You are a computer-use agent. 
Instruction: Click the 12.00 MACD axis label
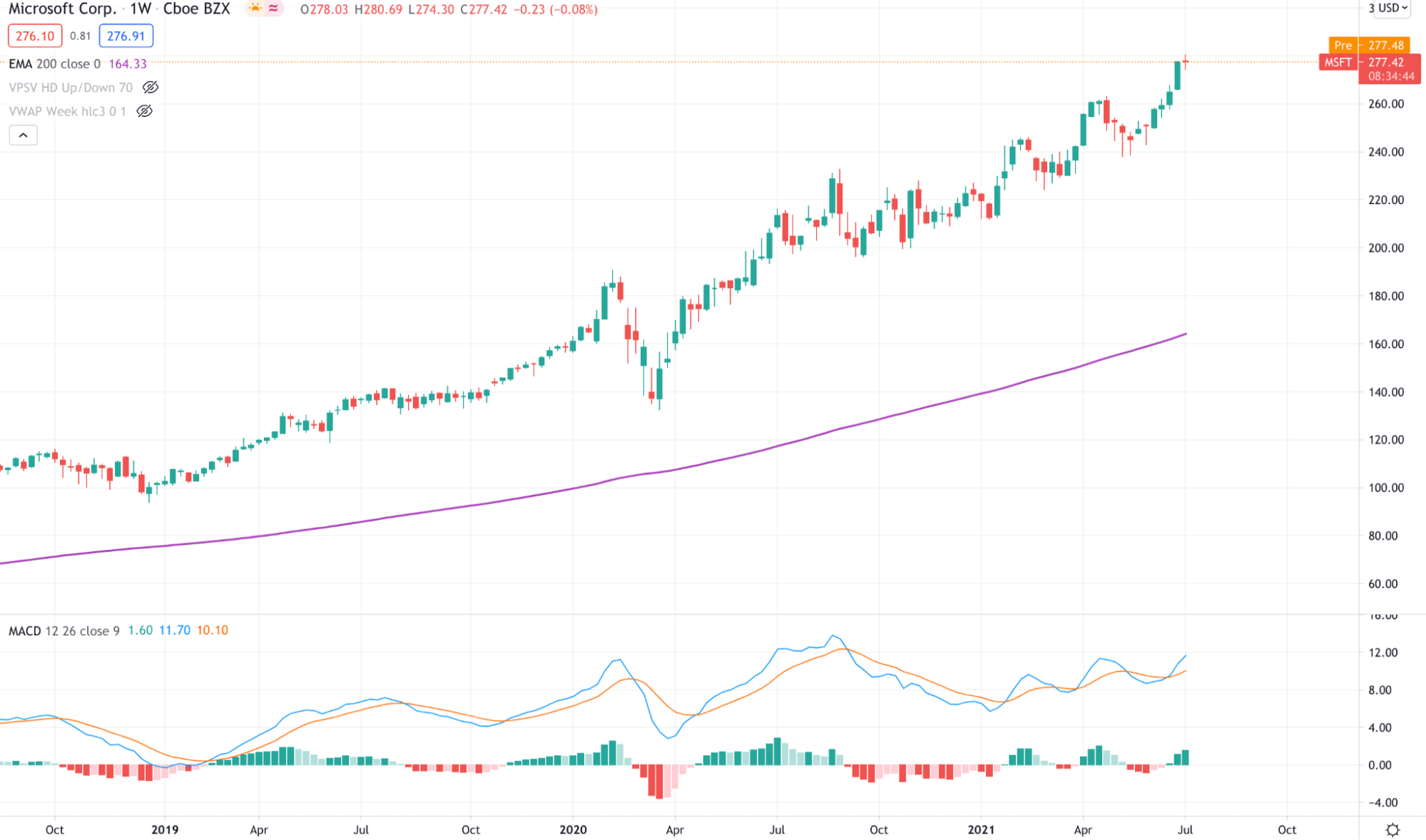click(1383, 652)
